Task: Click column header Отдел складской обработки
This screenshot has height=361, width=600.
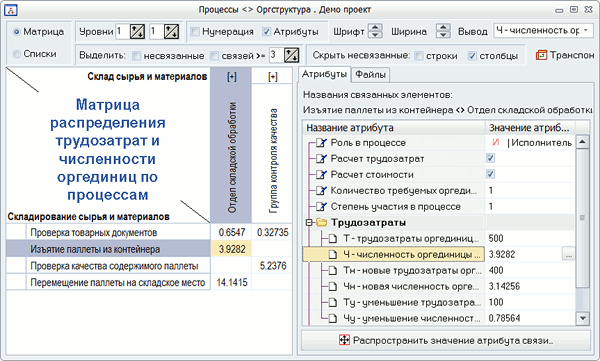Action: pos(232,157)
